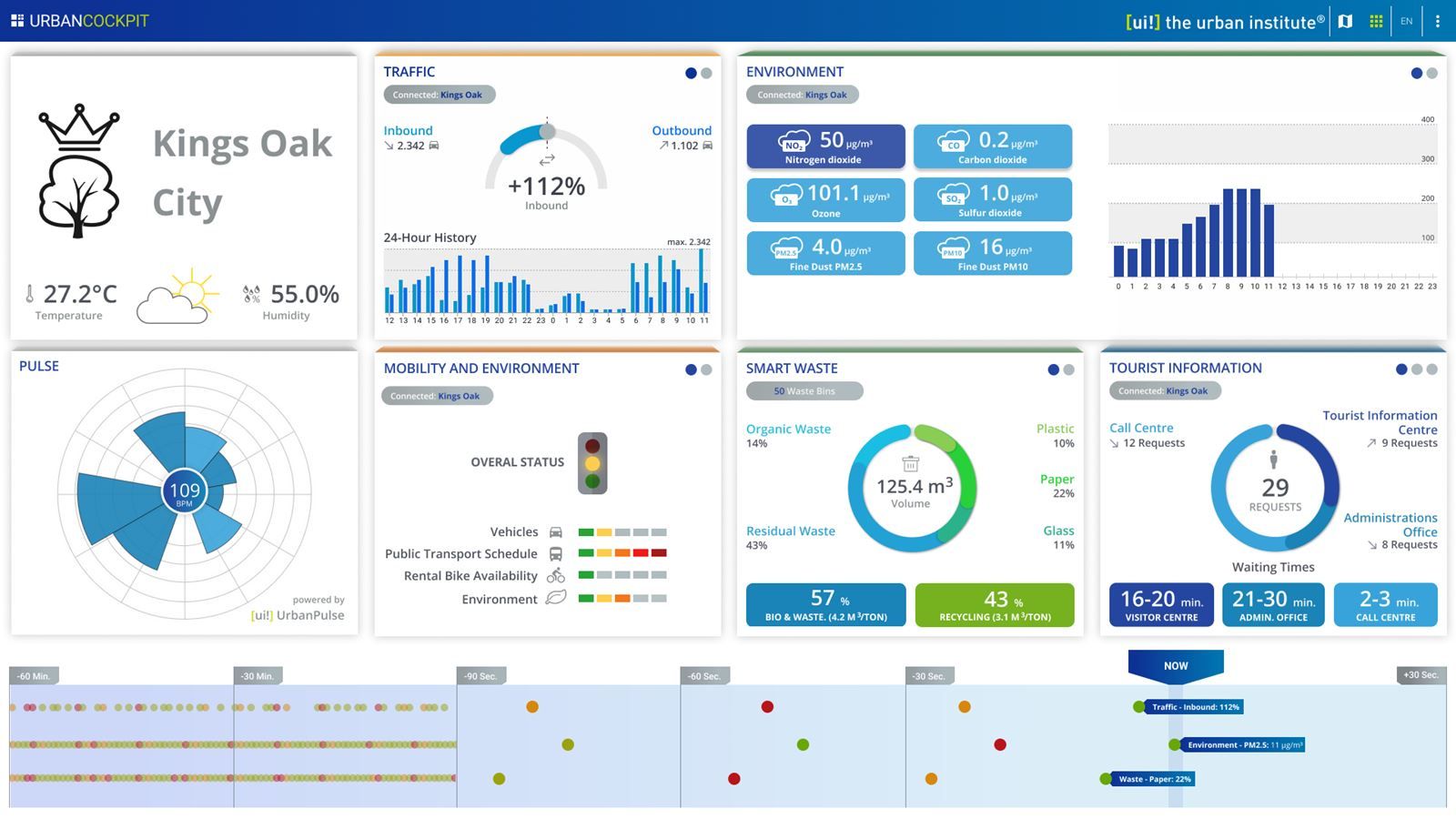Select third page dot in Tourist Information
Viewport: 1456px width, 819px height.
click(1431, 369)
